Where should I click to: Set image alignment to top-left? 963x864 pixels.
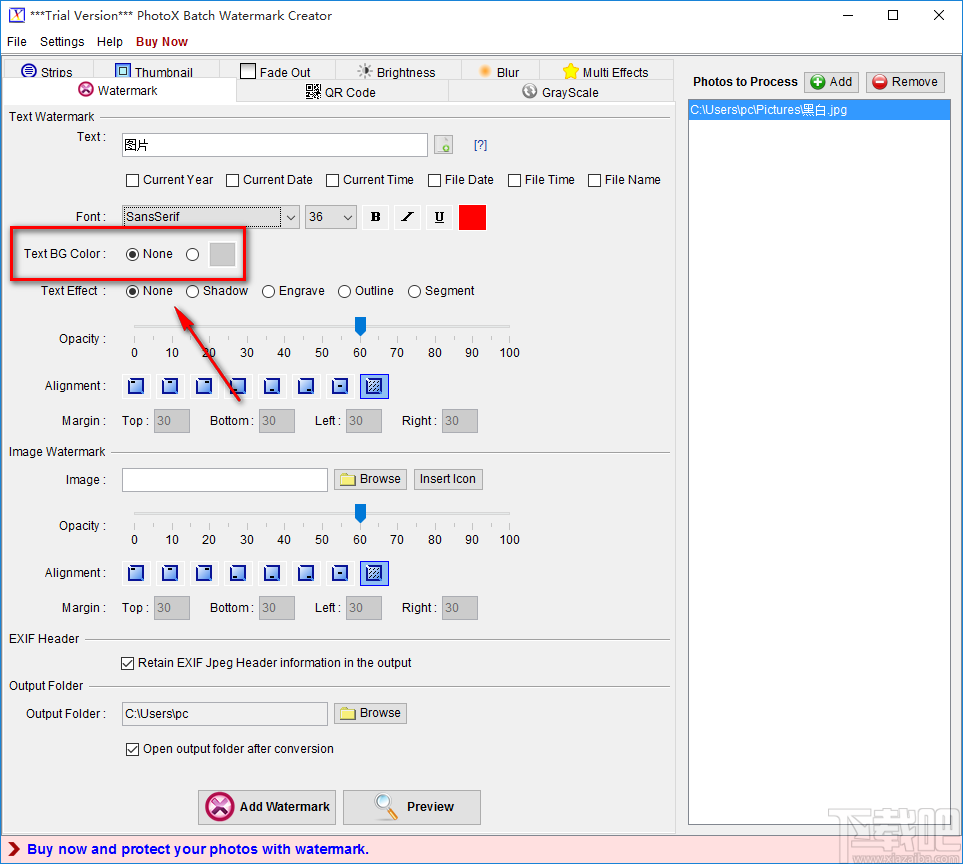[136, 573]
